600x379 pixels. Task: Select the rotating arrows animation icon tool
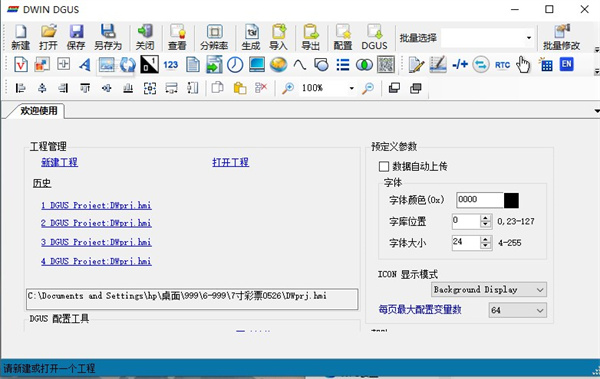coord(127,64)
